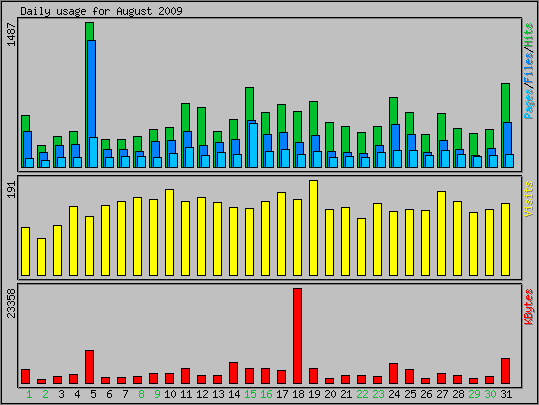Click the day 1 label on x-axis

[29, 394]
